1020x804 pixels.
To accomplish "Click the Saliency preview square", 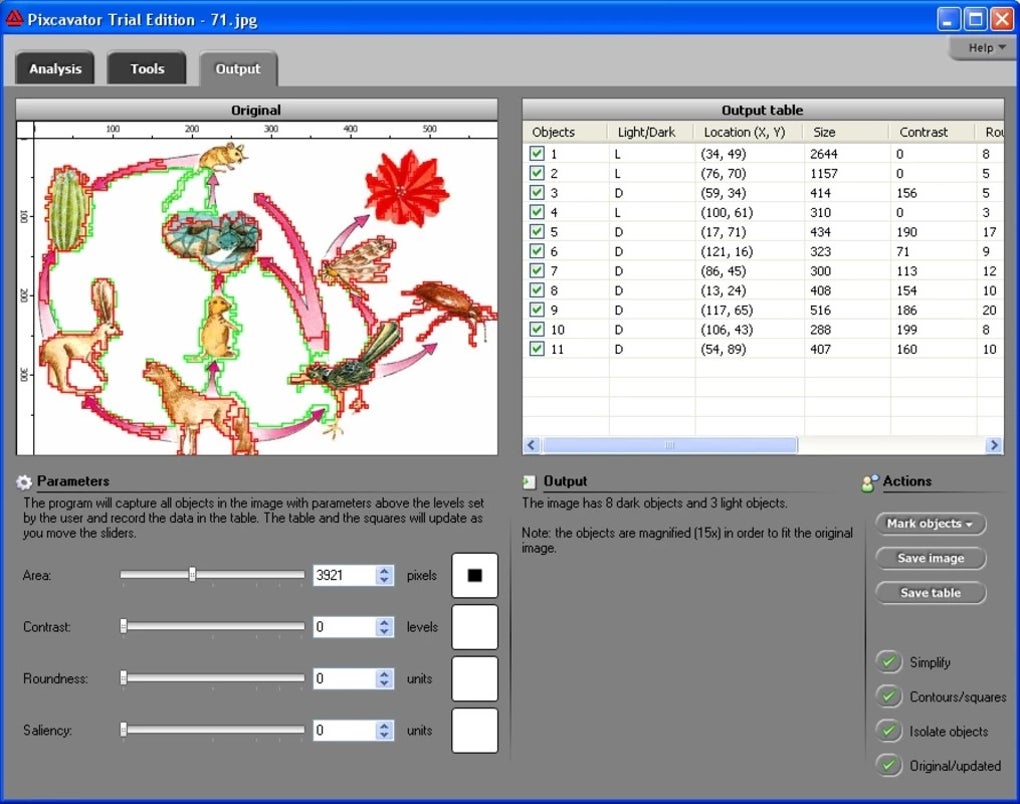I will coord(474,730).
